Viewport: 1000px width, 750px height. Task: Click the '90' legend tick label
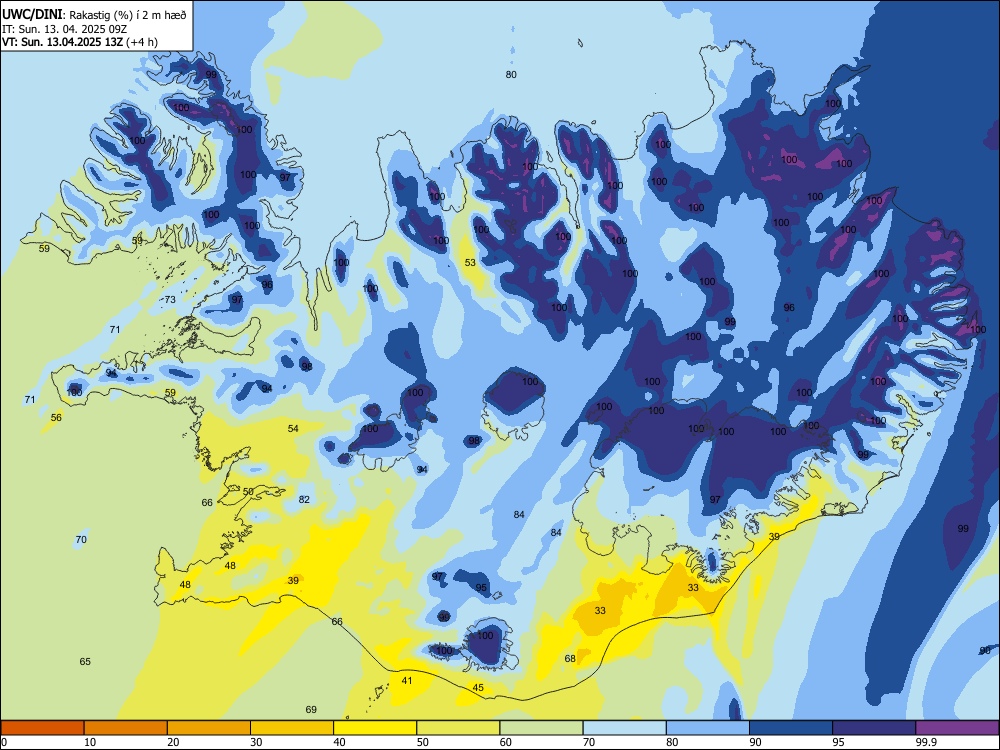(x=755, y=742)
